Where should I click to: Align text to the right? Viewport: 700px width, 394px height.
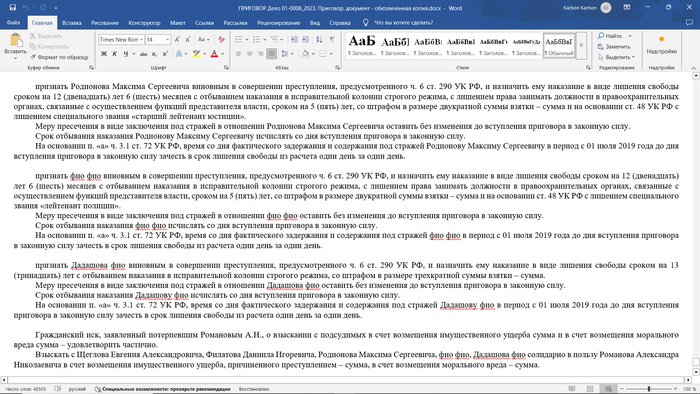coord(260,54)
